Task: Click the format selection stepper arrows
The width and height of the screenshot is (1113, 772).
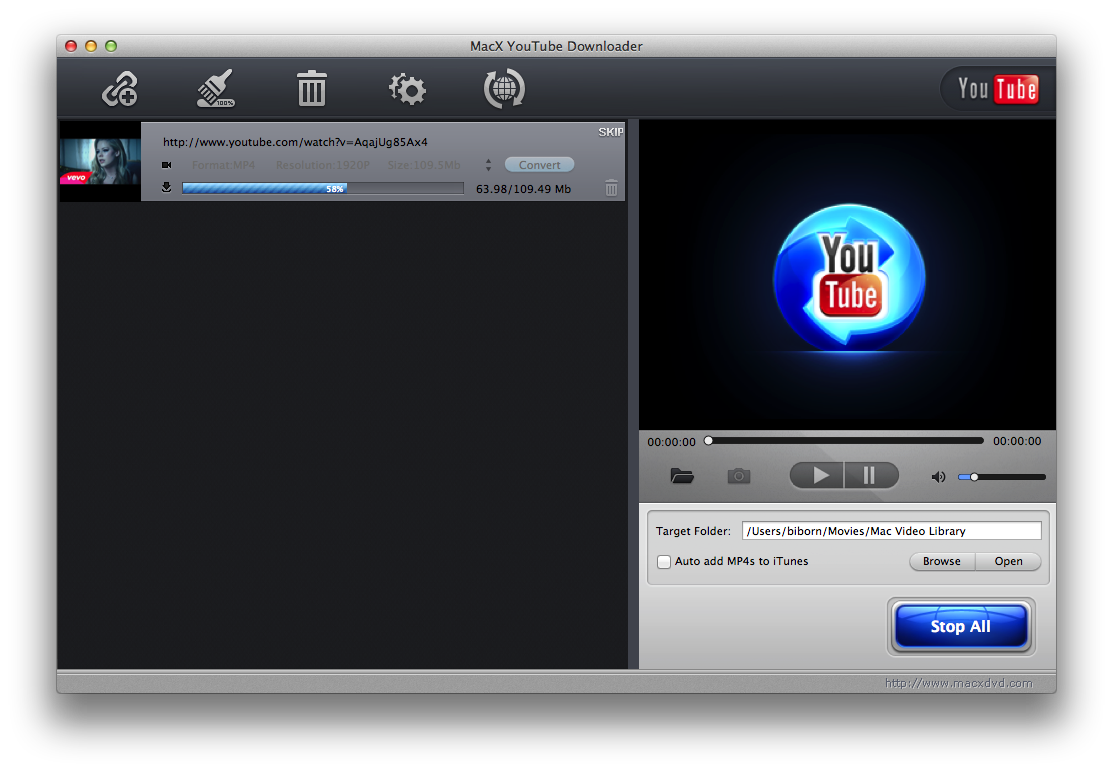Action: (x=488, y=165)
